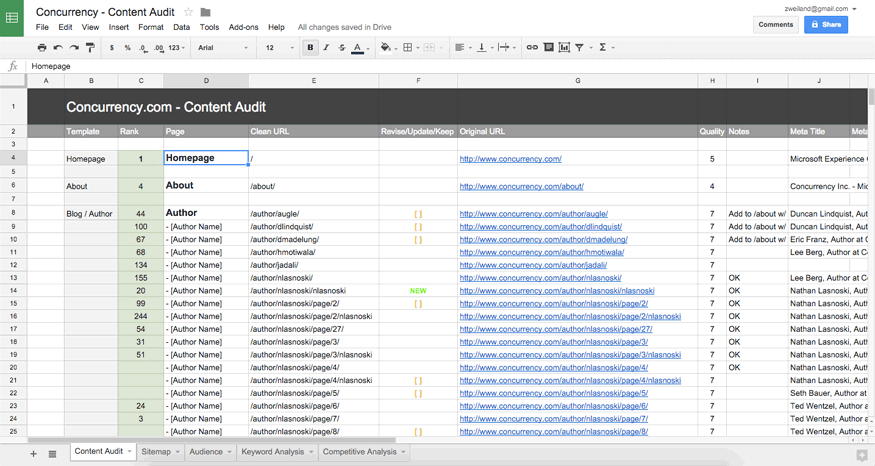The width and height of the screenshot is (875, 466).
Task: Open the Data menu
Action: (181, 27)
